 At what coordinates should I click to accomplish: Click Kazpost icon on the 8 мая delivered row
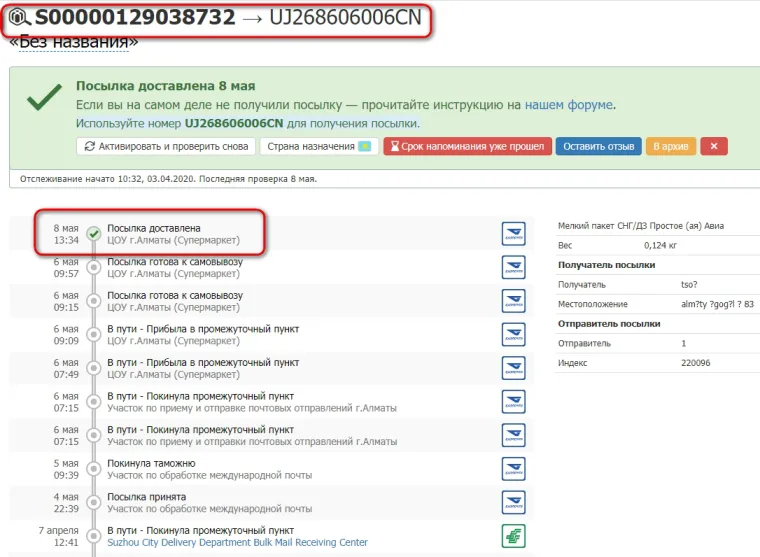(x=513, y=234)
